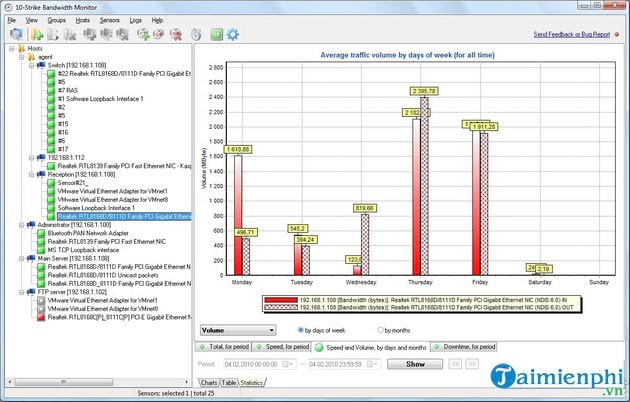Click the edit sensor clock toolbar icon
The image size is (630, 402).
pyautogui.click(x=159, y=35)
